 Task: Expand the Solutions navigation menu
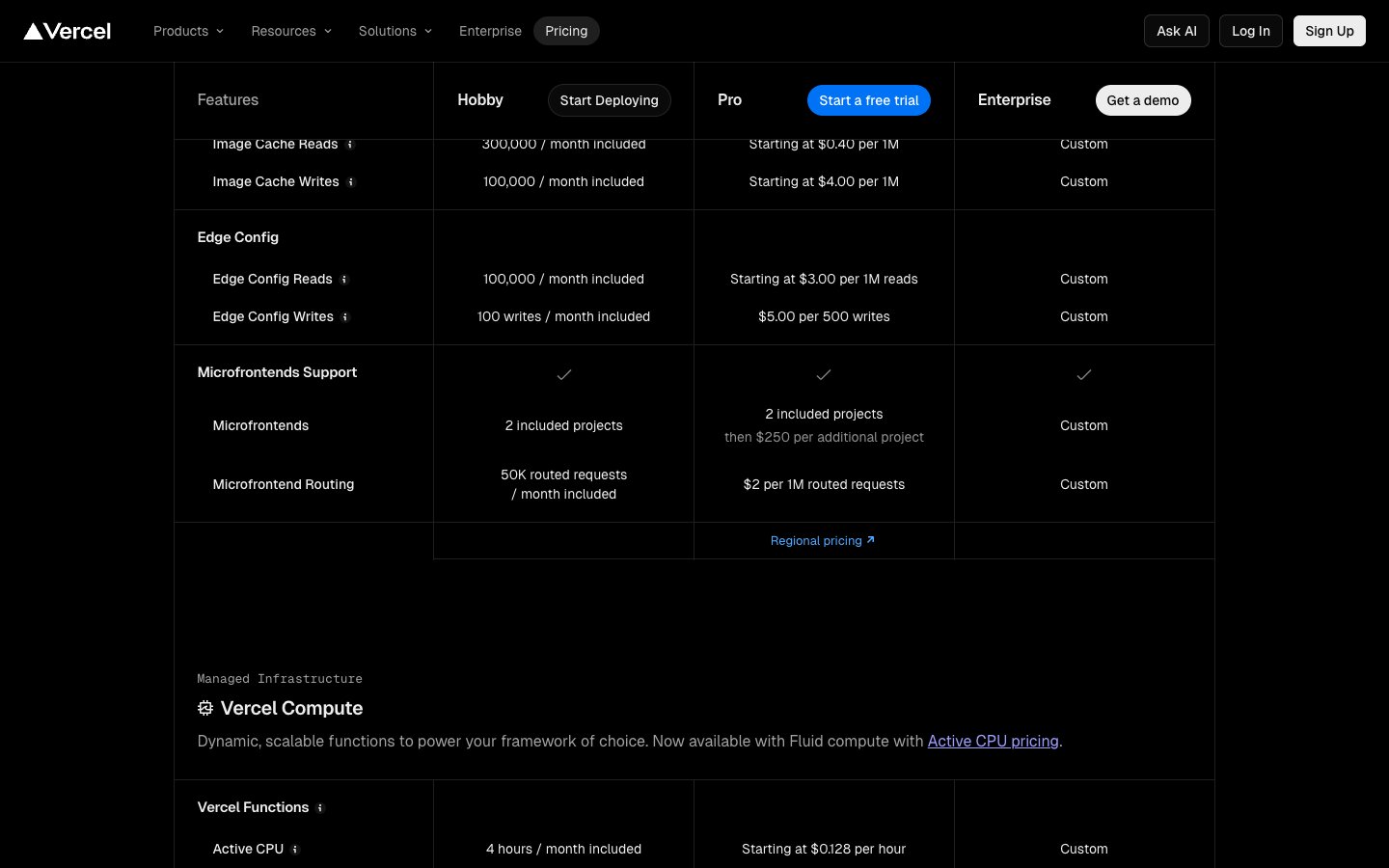point(395,31)
